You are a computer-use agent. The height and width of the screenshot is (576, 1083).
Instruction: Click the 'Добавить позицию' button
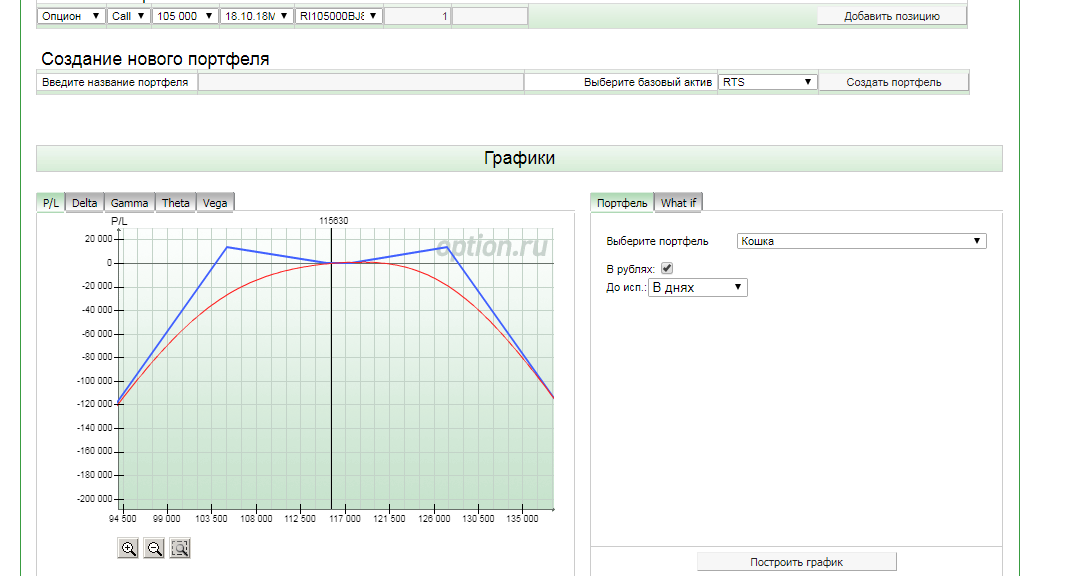(x=892, y=16)
